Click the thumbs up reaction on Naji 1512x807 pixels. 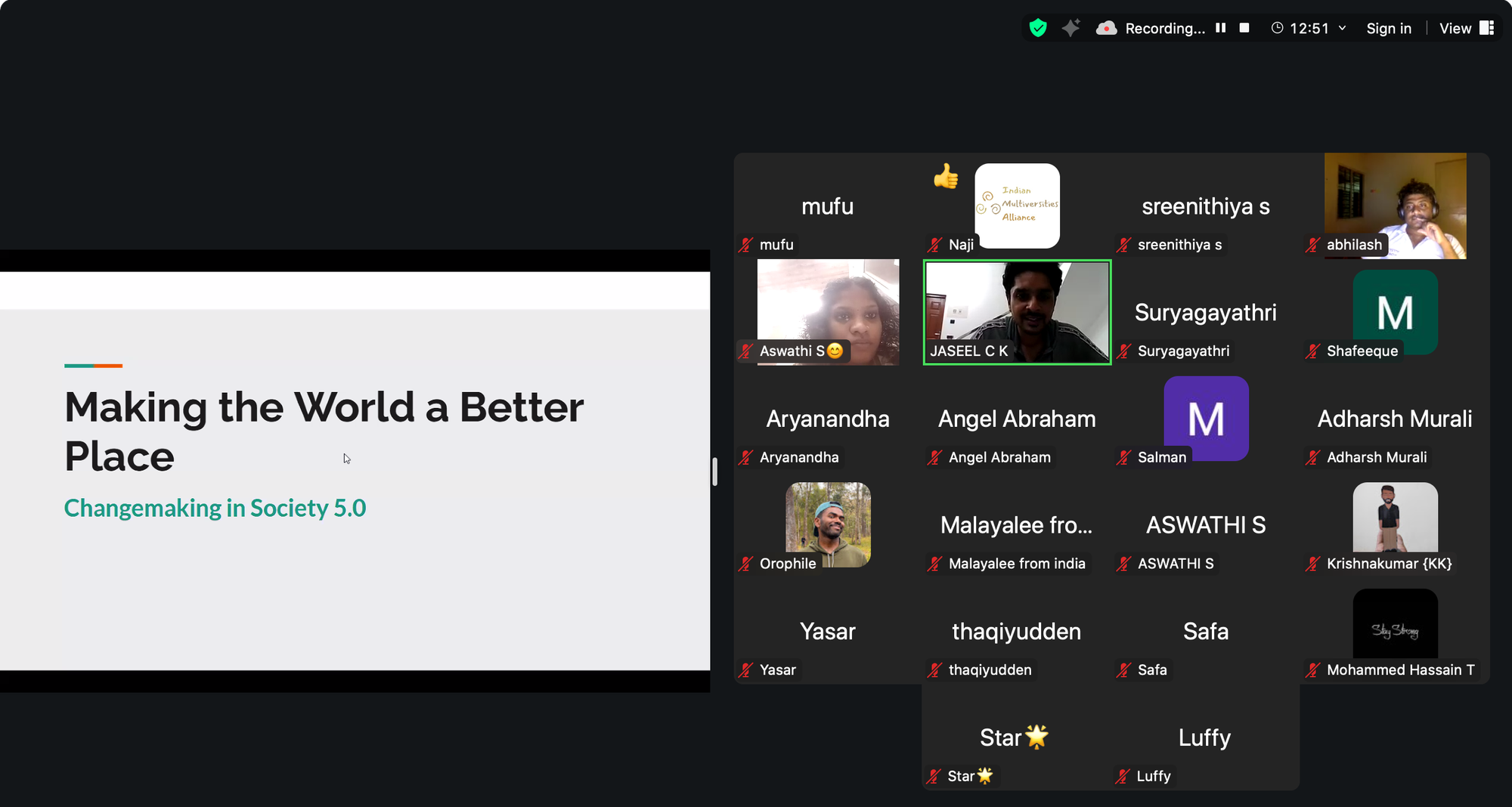(x=945, y=177)
